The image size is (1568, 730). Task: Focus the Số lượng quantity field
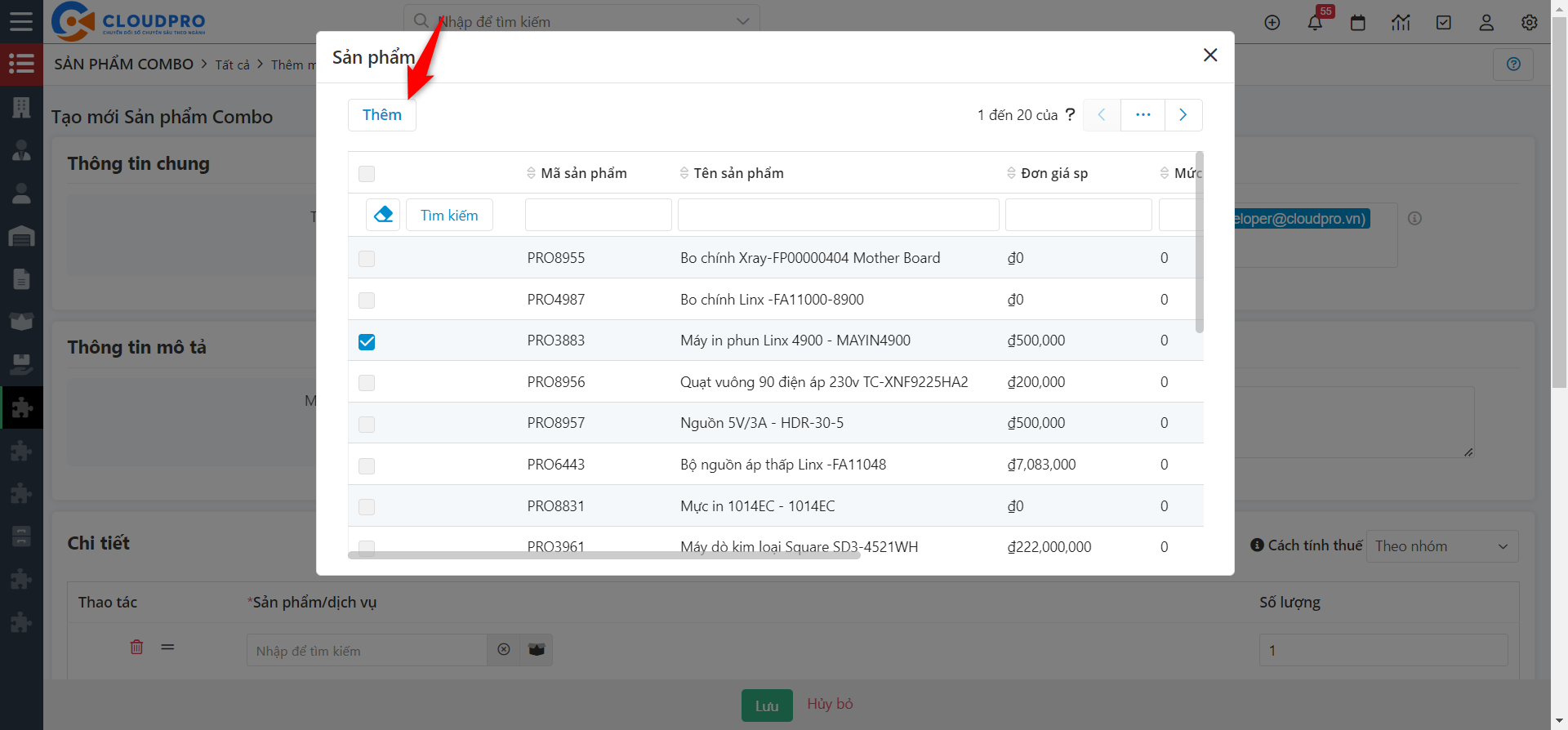tap(1383, 650)
